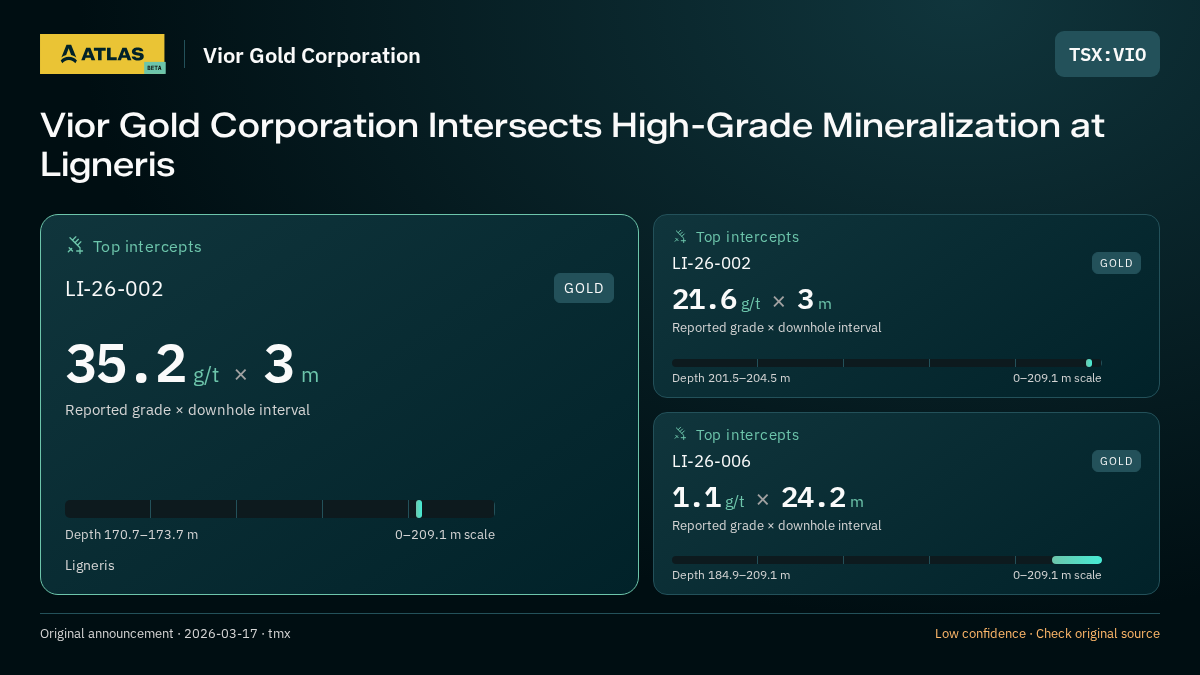Click the Ligneris project label
This screenshot has width=1200, height=675.
90,566
